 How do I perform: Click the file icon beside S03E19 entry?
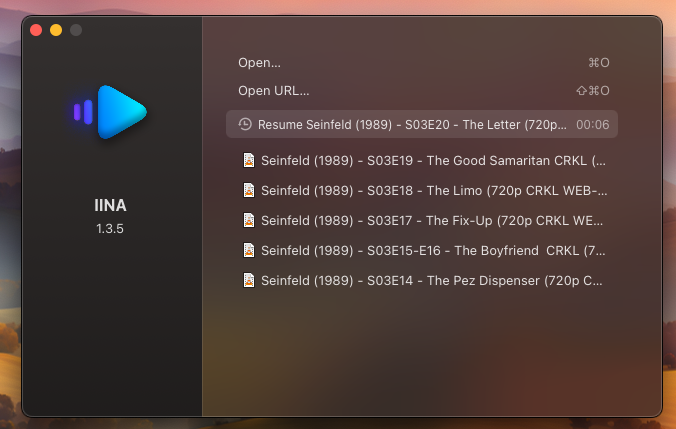(x=249, y=160)
